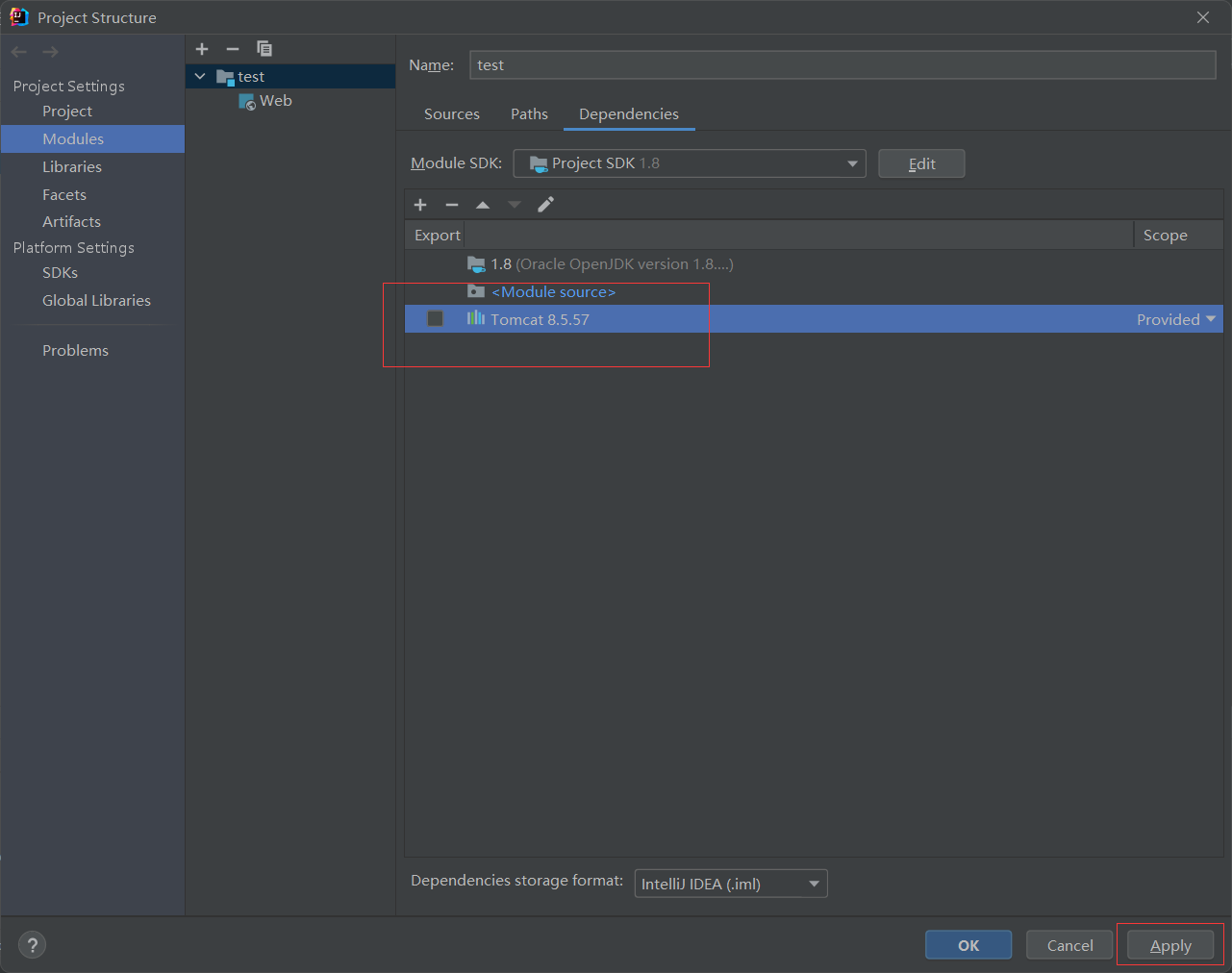Open Artifacts settings
The height and width of the screenshot is (973, 1232).
71,222
